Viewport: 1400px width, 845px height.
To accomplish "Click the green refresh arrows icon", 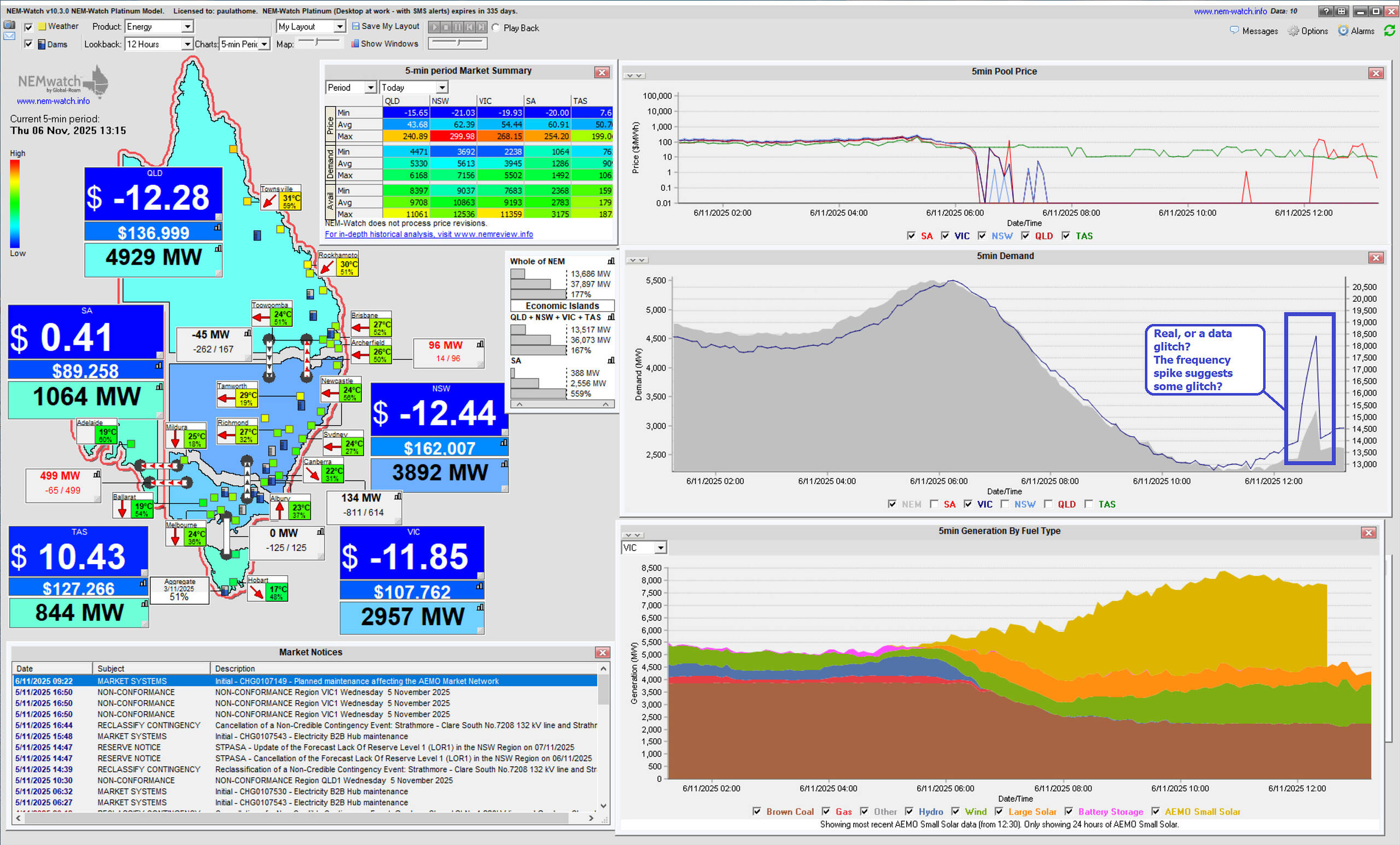I will coord(1389,31).
